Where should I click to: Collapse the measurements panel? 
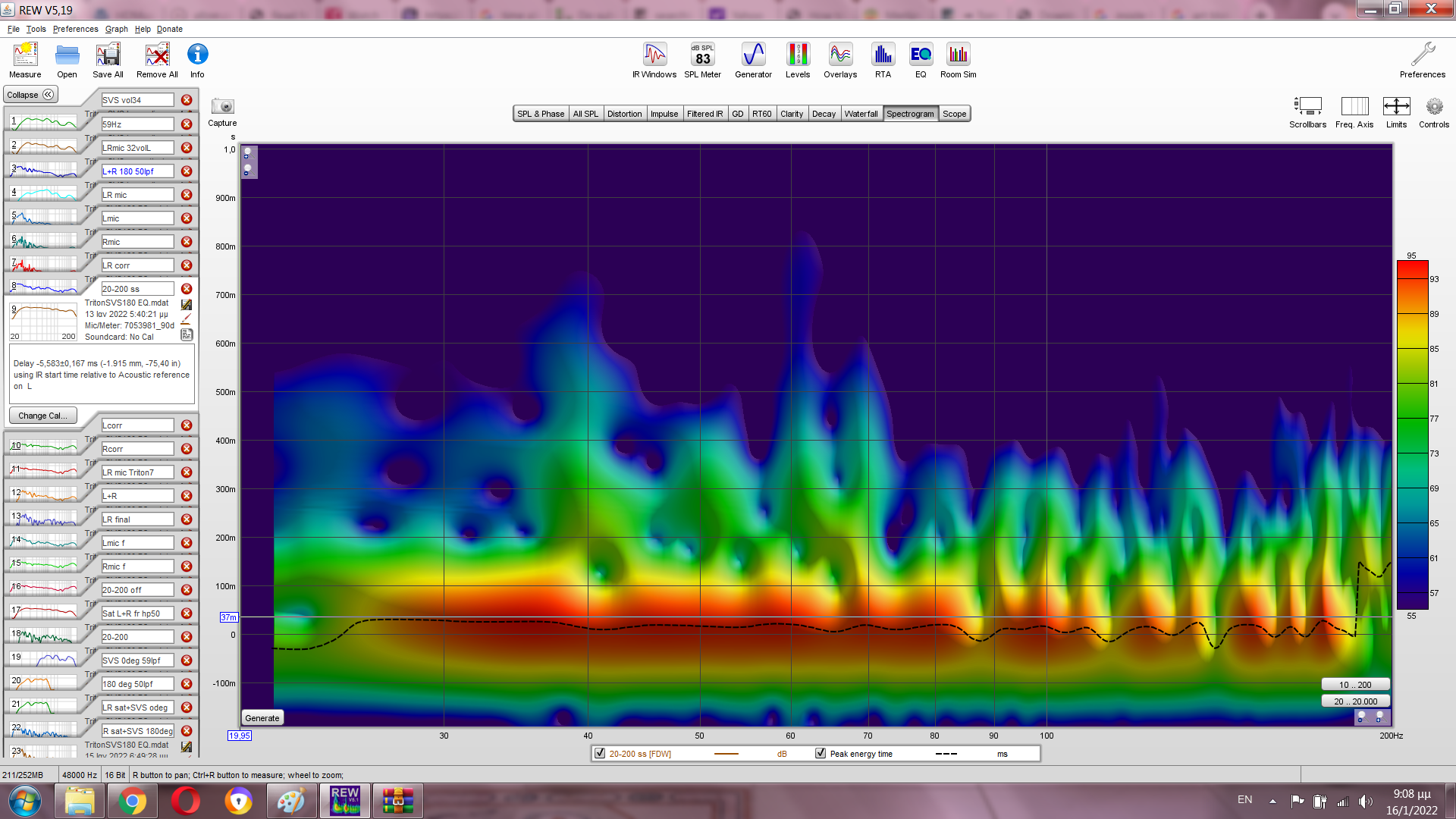[31, 95]
